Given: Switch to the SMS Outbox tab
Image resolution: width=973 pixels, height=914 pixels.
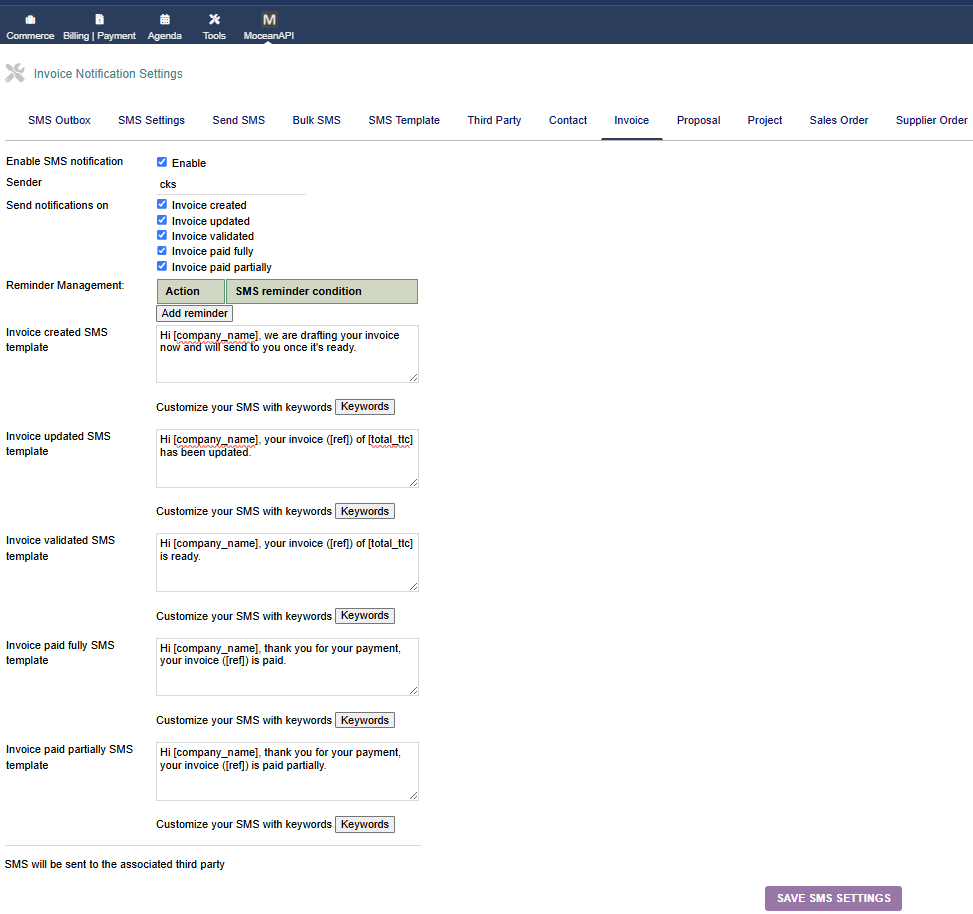Looking at the screenshot, I should click(59, 120).
